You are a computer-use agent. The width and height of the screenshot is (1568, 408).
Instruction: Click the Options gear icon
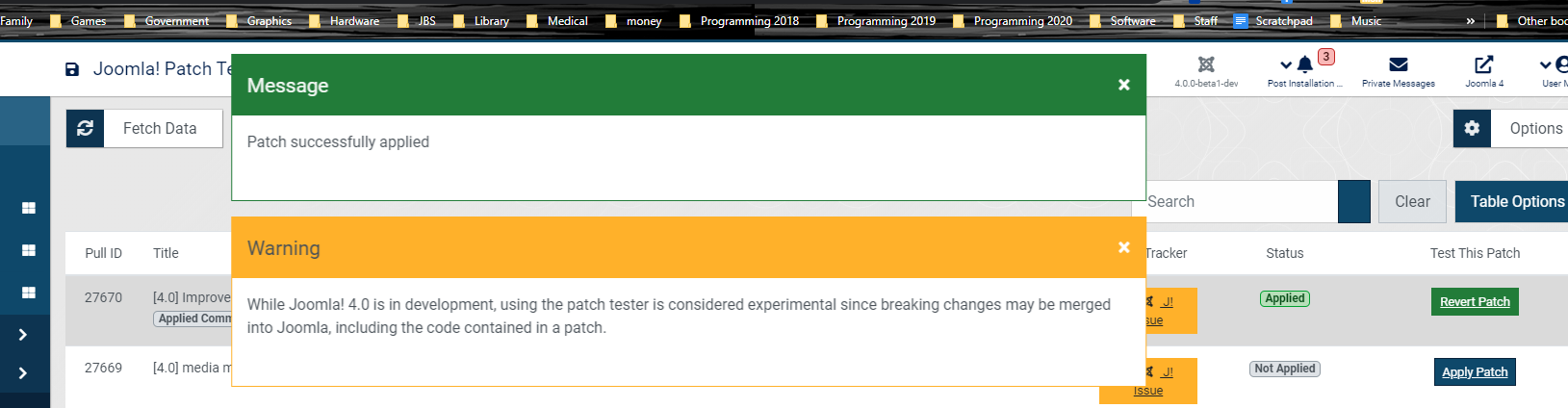[x=1472, y=128]
